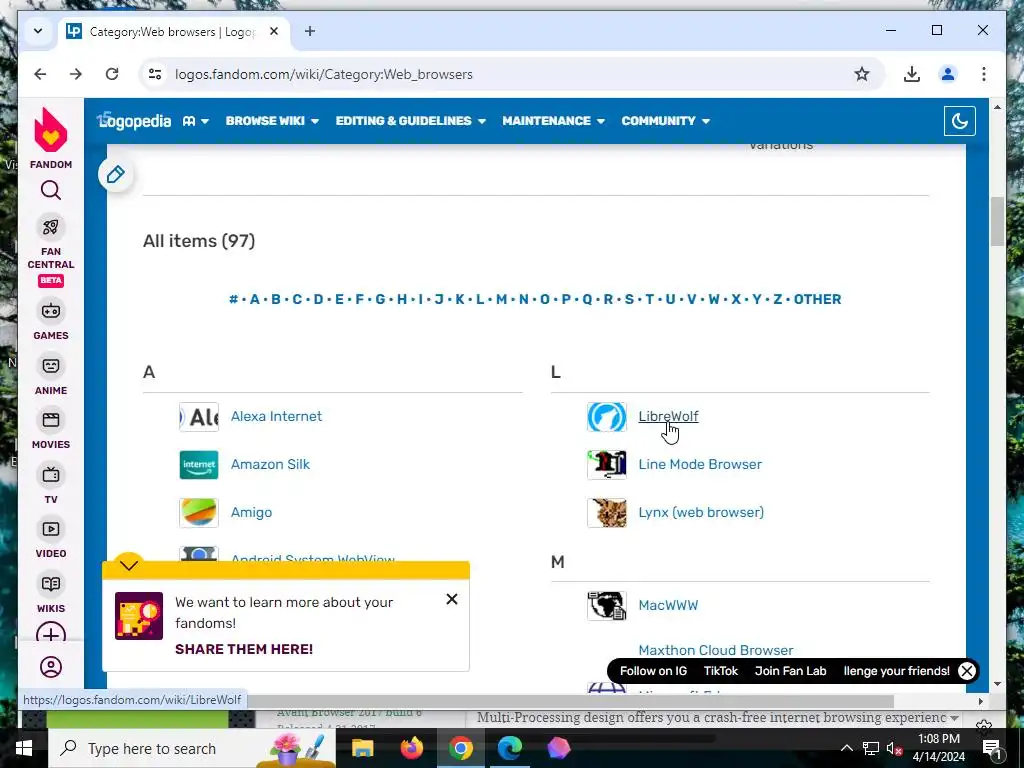Viewport: 1024px width, 768px height.
Task: Reload the page in Chrome
Action: pyautogui.click(x=112, y=74)
